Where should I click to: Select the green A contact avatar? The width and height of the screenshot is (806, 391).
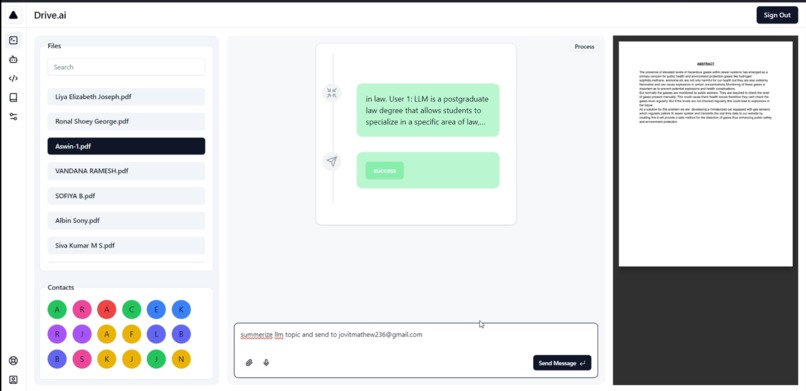(x=57, y=309)
